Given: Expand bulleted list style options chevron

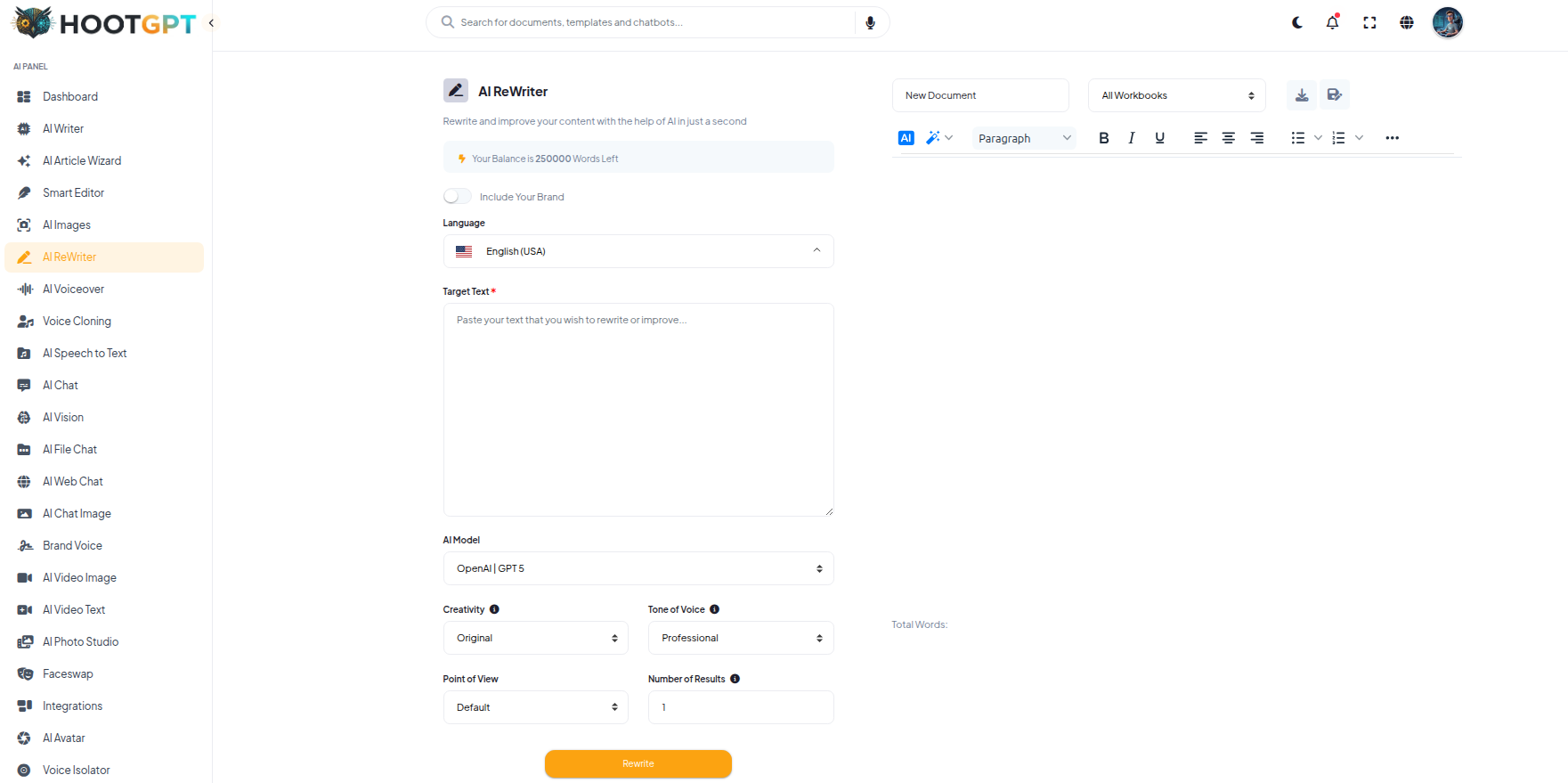Looking at the screenshot, I should click(x=1318, y=138).
